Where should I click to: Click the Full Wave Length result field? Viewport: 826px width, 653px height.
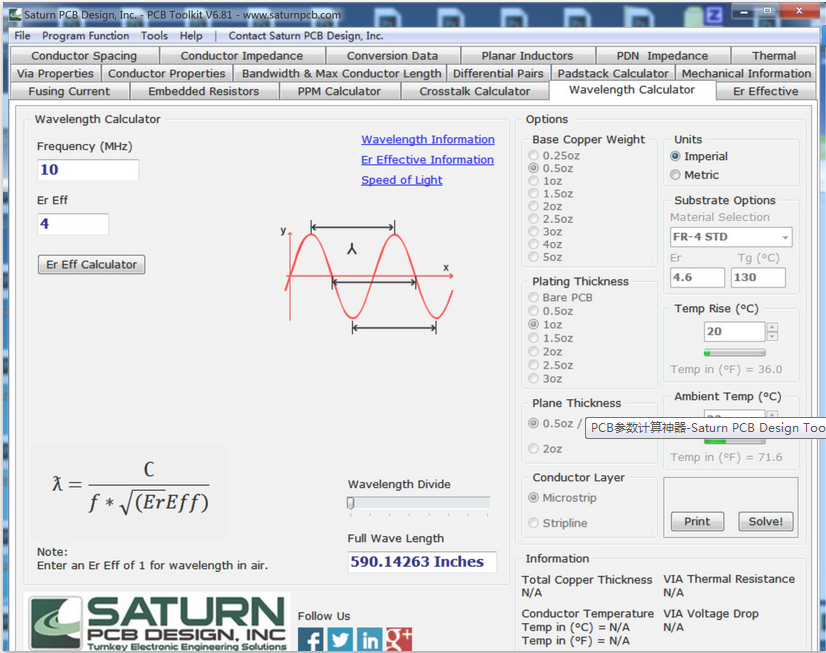(422, 562)
